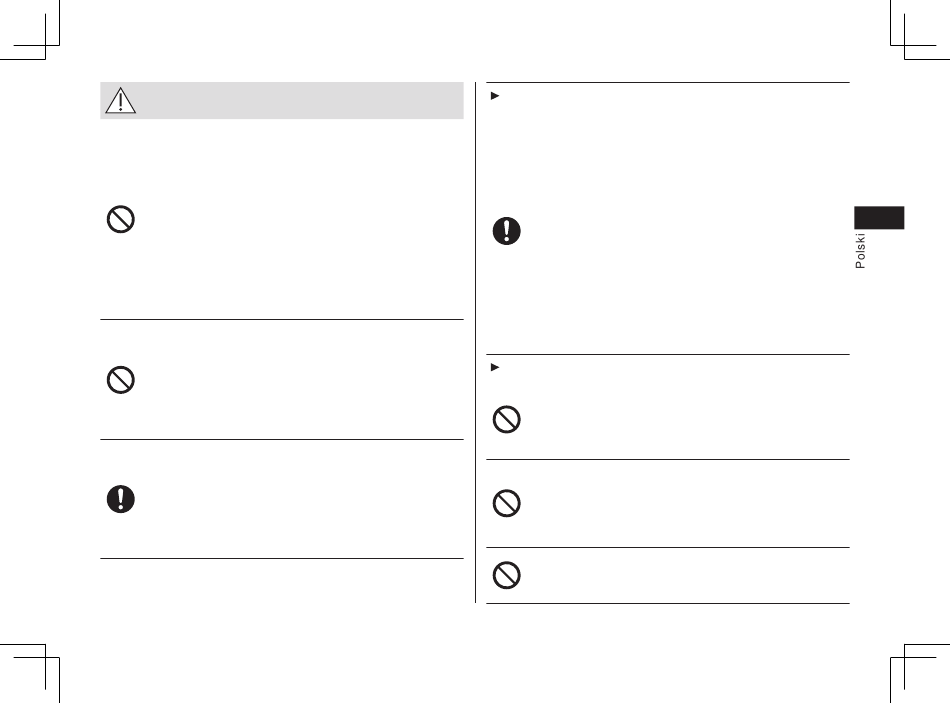Click the vertical divider between the columns
Image resolution: width=950 pixels, height=703 pixels.
(x=476, y=342)
